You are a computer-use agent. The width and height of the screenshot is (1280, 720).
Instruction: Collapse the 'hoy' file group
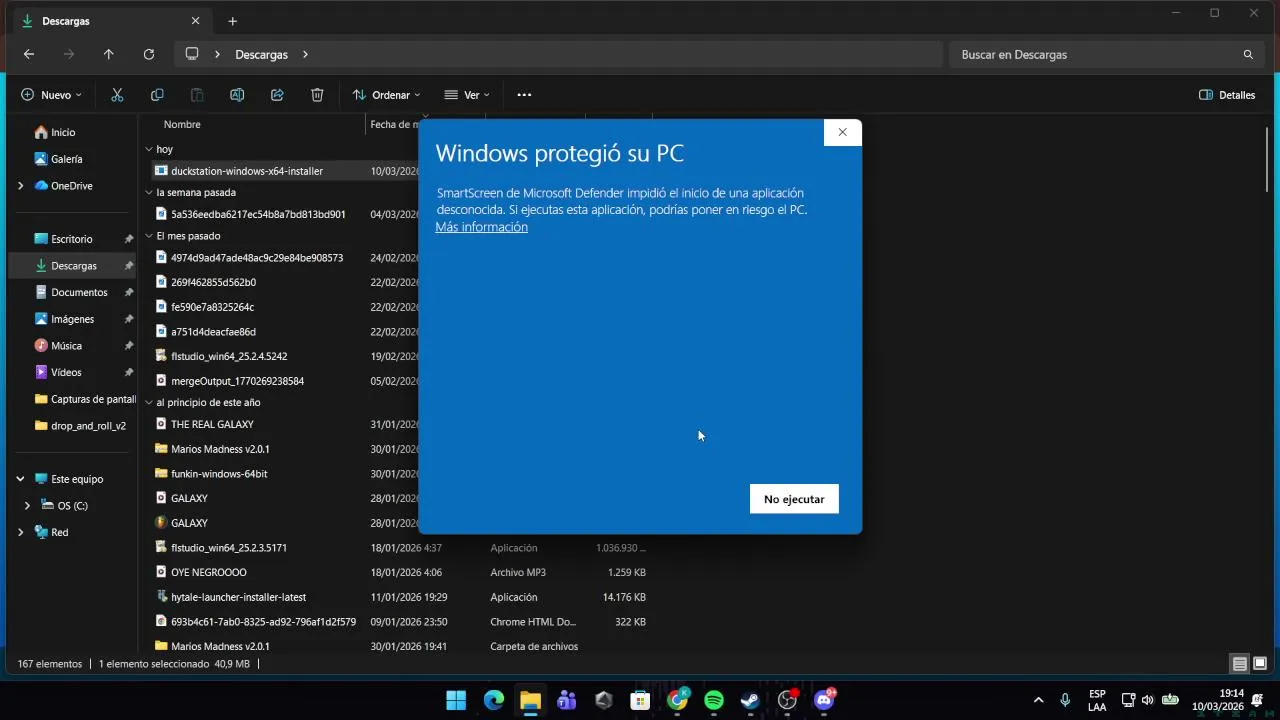tap(149, 149)
